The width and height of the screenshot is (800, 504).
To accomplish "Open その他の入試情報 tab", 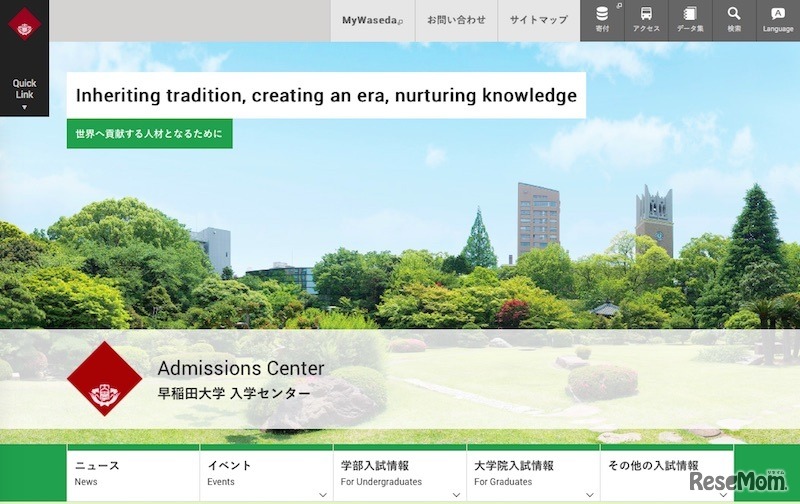I will coord(667,473).
